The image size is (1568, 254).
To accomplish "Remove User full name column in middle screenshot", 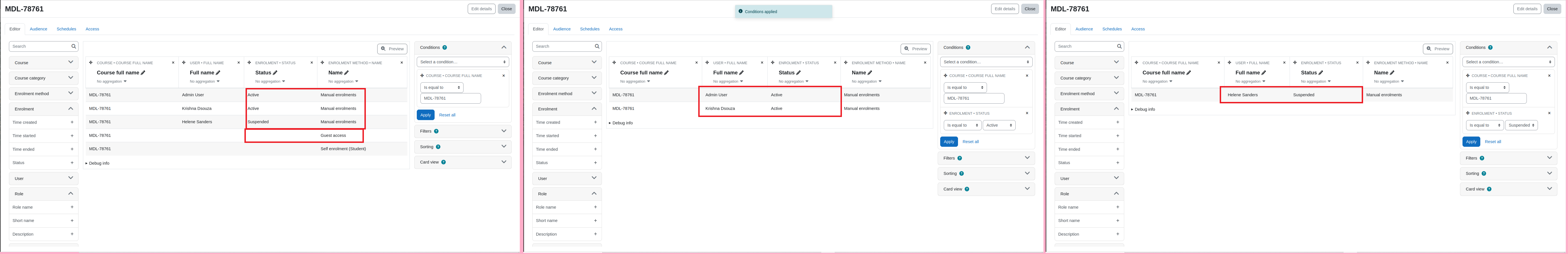I will tap(762, 63).
